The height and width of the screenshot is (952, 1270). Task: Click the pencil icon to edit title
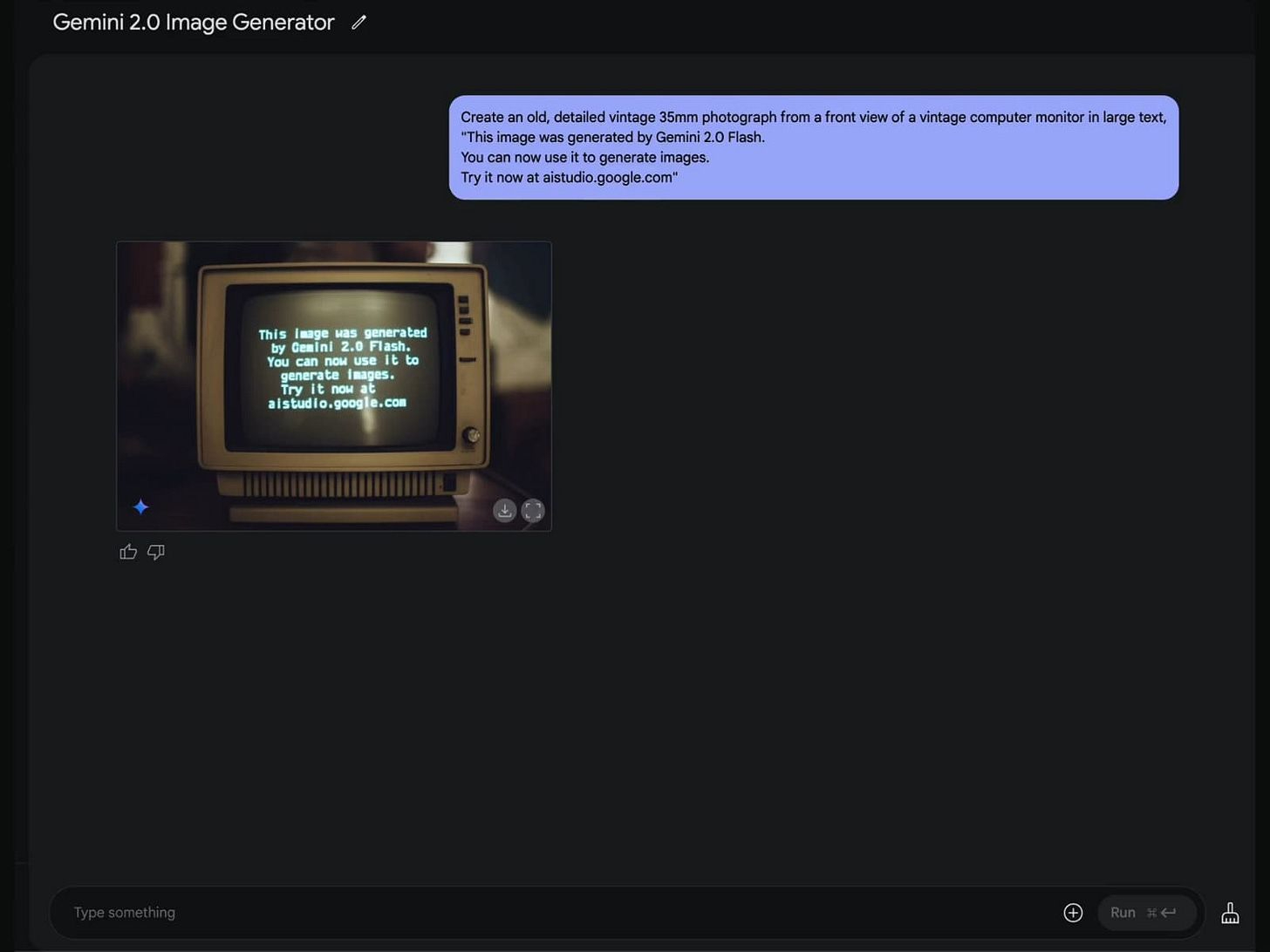pyautogui.click(x=358, y=24)
